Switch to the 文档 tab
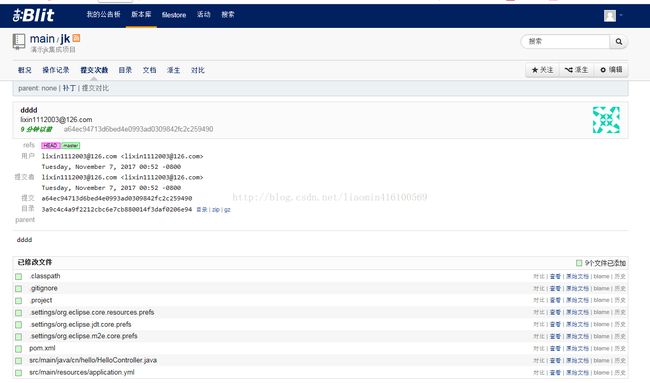This screenshot has width=650, height=383. coord(149,70)
